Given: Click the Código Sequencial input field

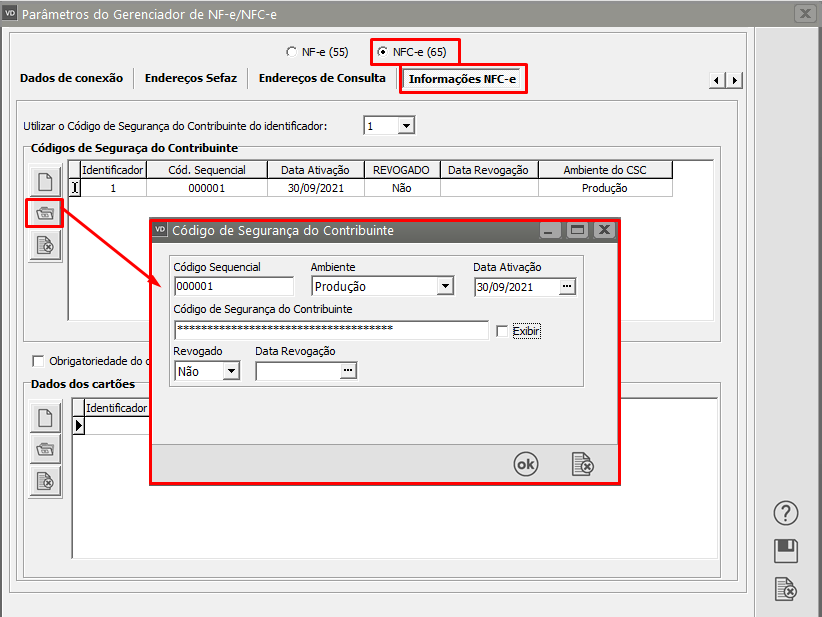Looking at the screenshot, I should 233,287.
